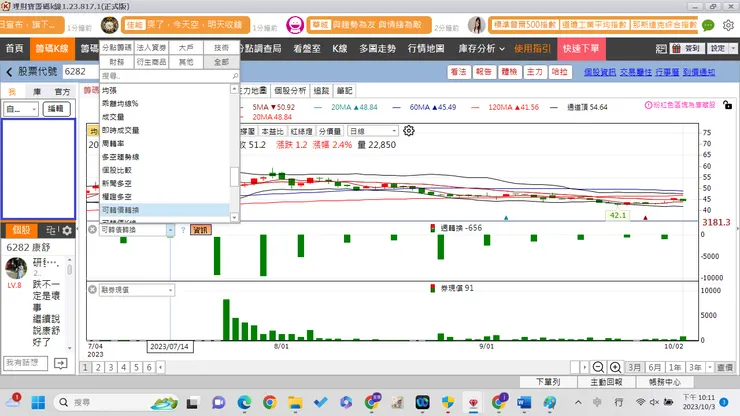
Task: Select the 分點籌碼 category filter
Action: tap(117, 48)
